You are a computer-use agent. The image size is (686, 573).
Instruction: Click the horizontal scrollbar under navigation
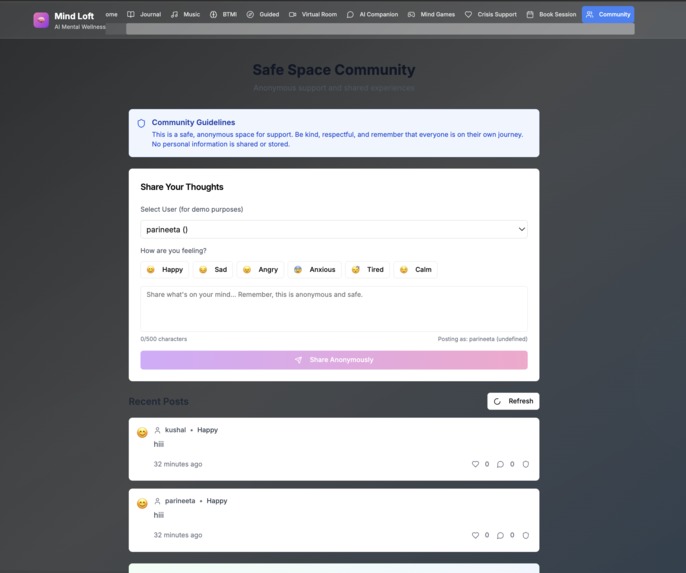pos(380,29)
